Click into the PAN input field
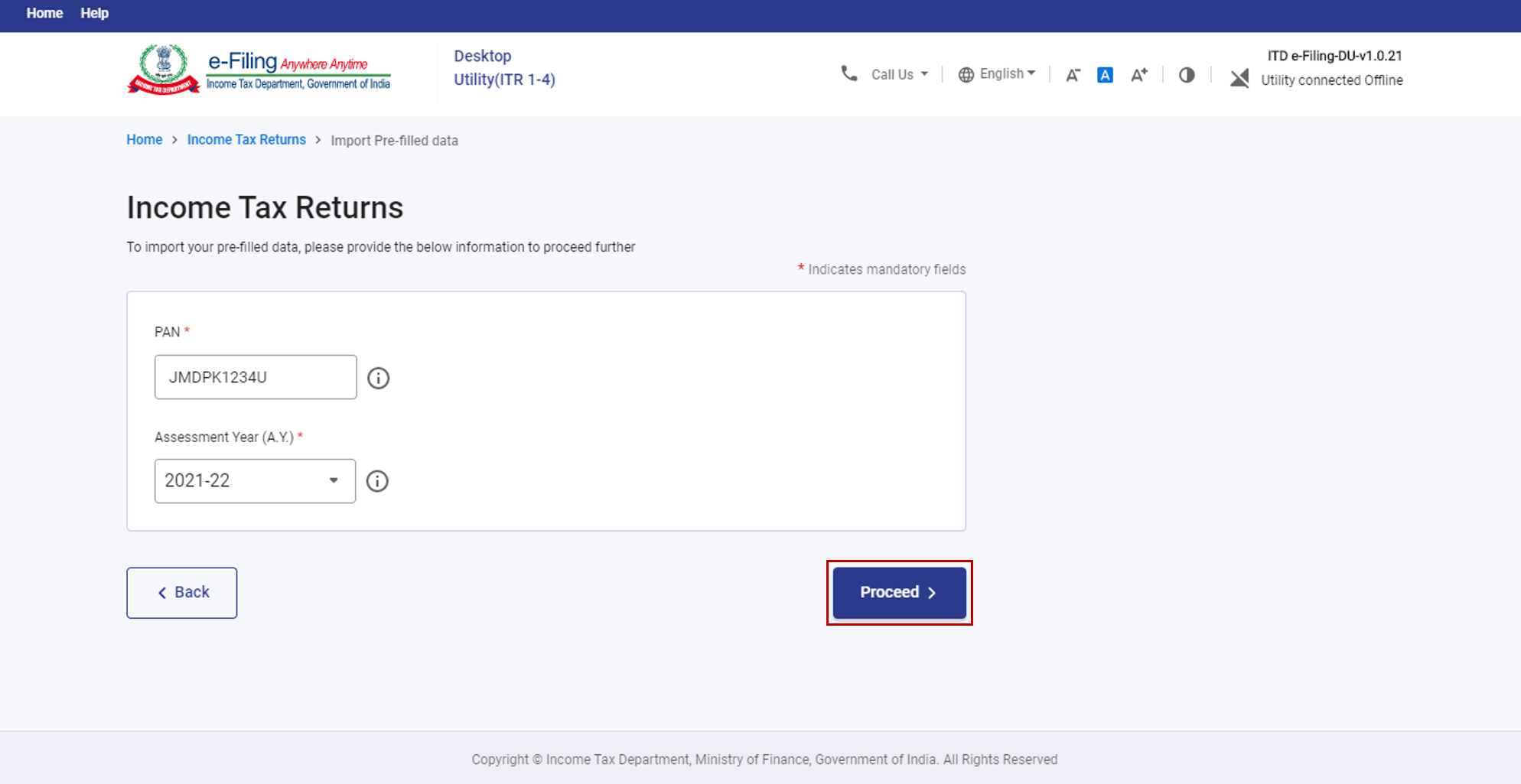Screen dimensions: 1521x784 pos(255,377)
